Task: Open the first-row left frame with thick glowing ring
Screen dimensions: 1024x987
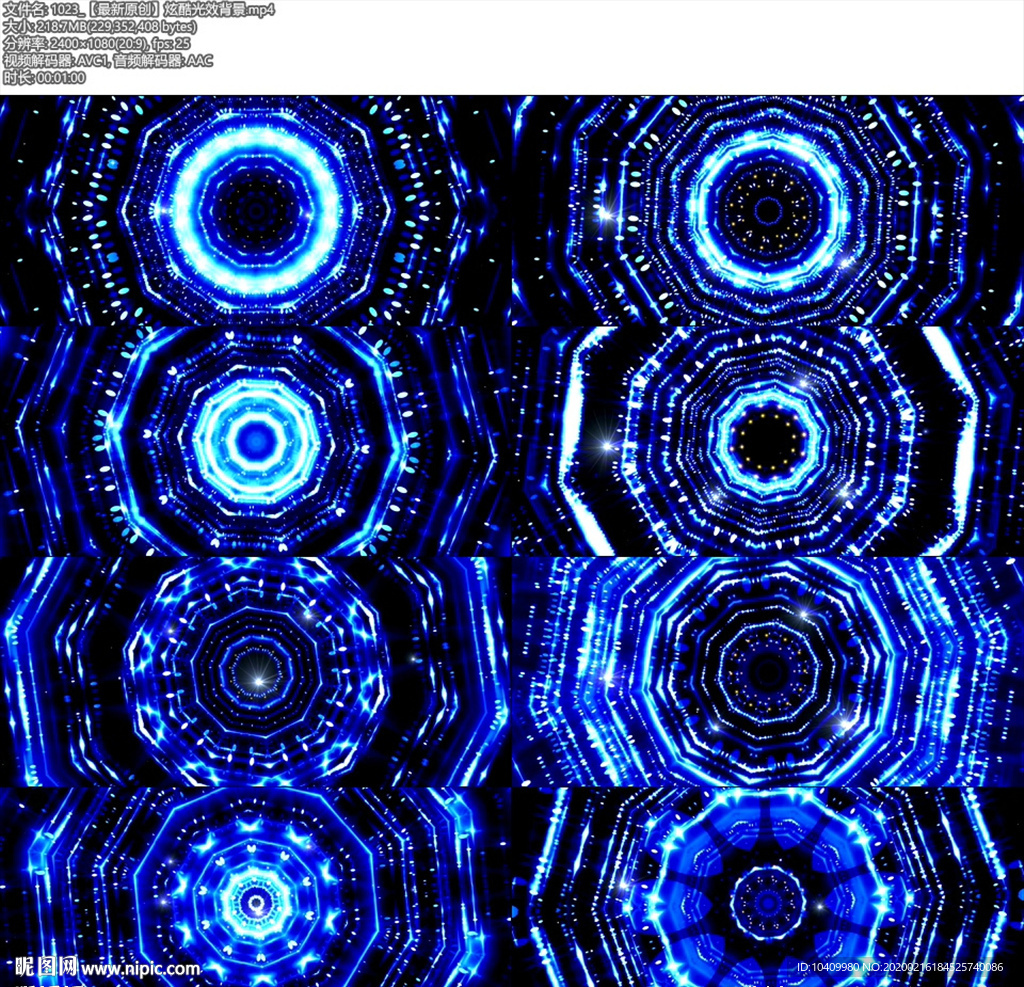Action: (x=256, y=210)
